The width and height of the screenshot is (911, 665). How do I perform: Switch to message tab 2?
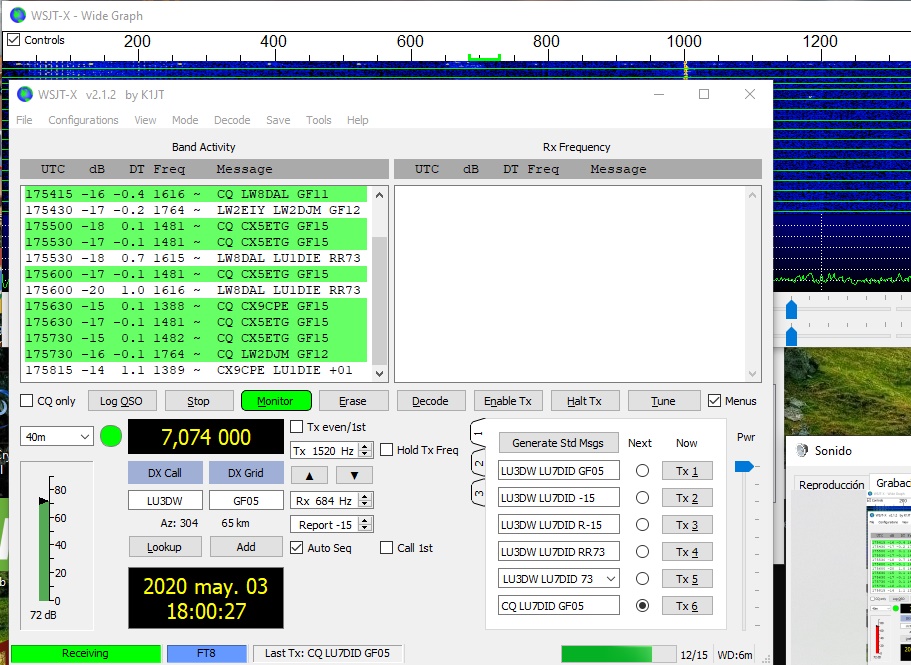click(478, 463)
